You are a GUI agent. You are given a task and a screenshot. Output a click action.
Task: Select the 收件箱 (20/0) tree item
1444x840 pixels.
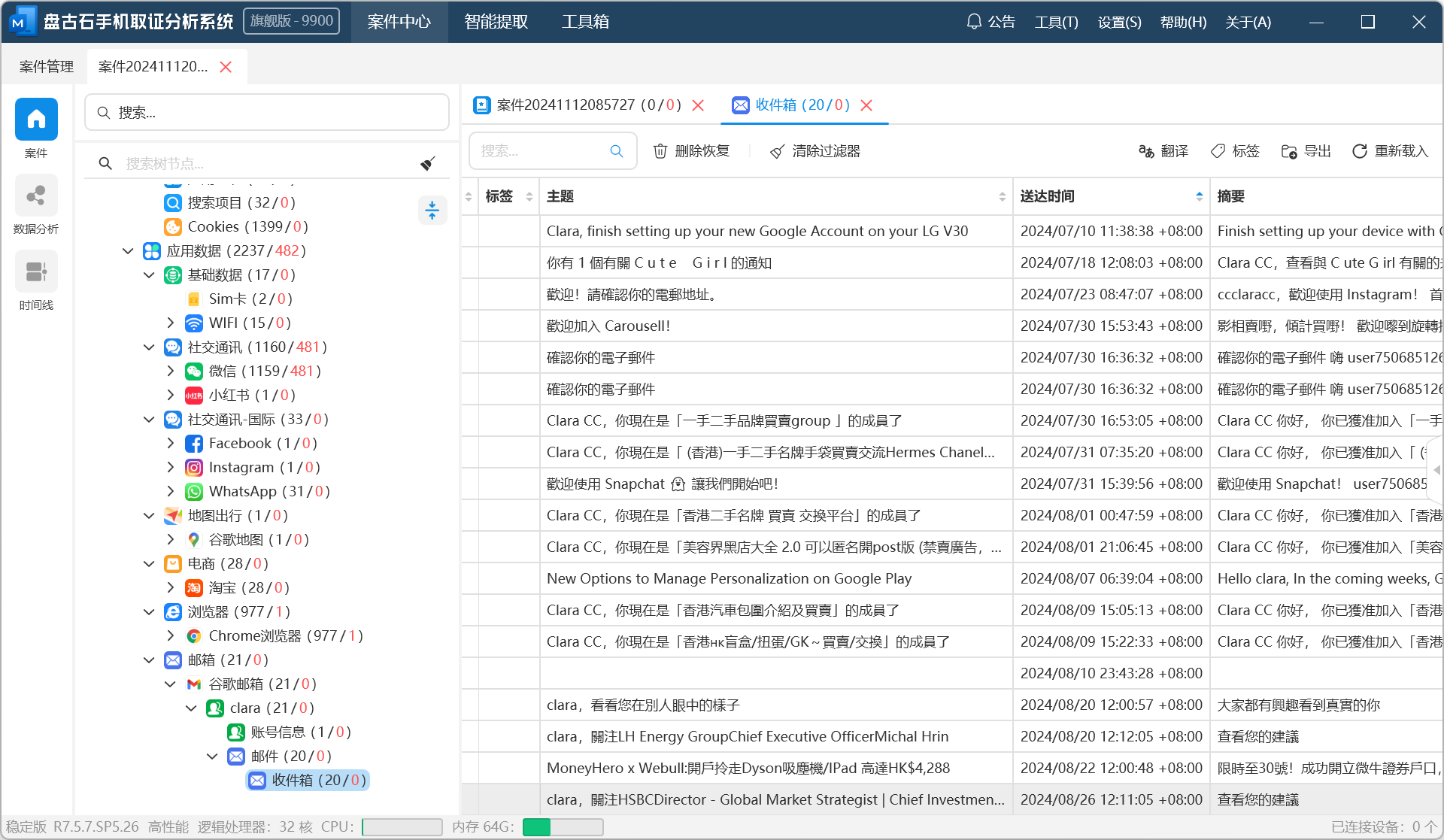(308, 780)
